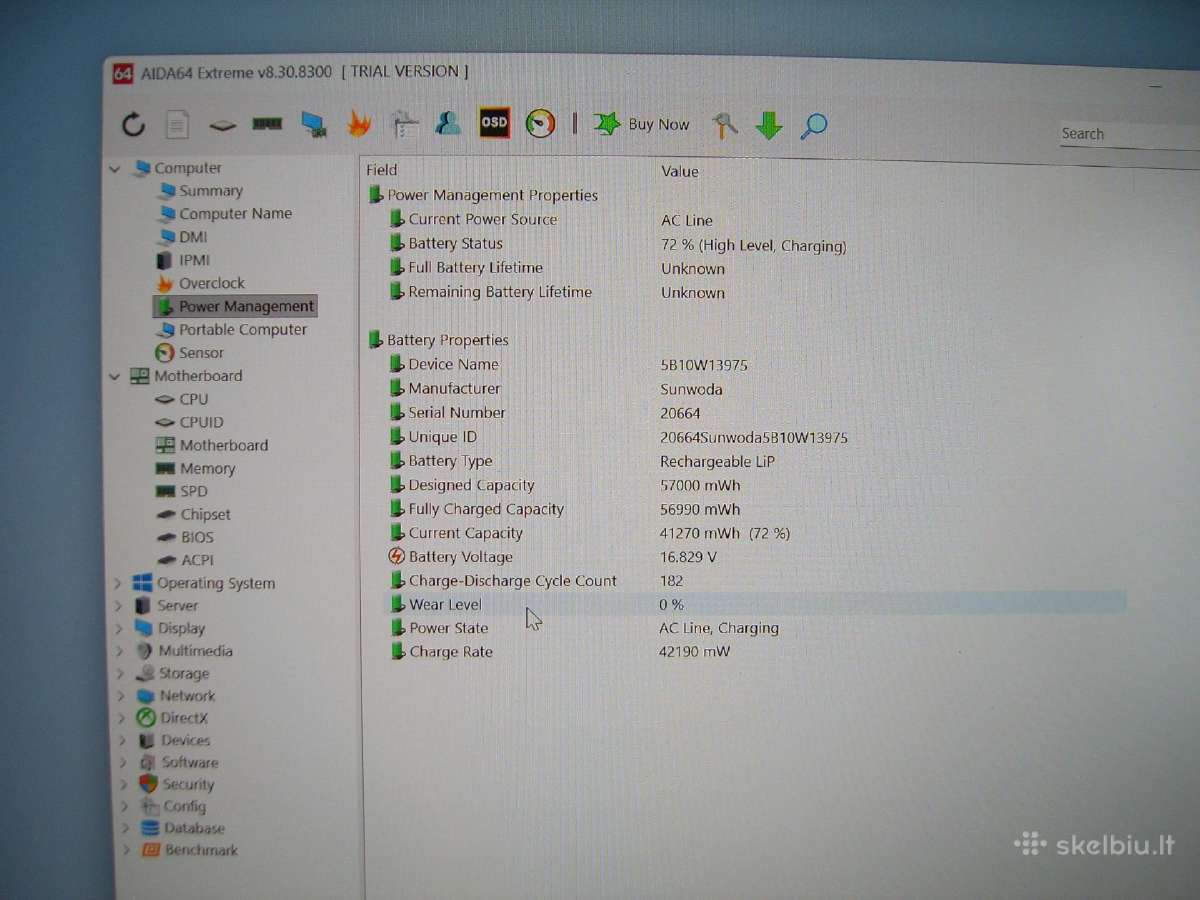
Task: Launch System Stability Test flame icon
Action: tap(359, 123)
